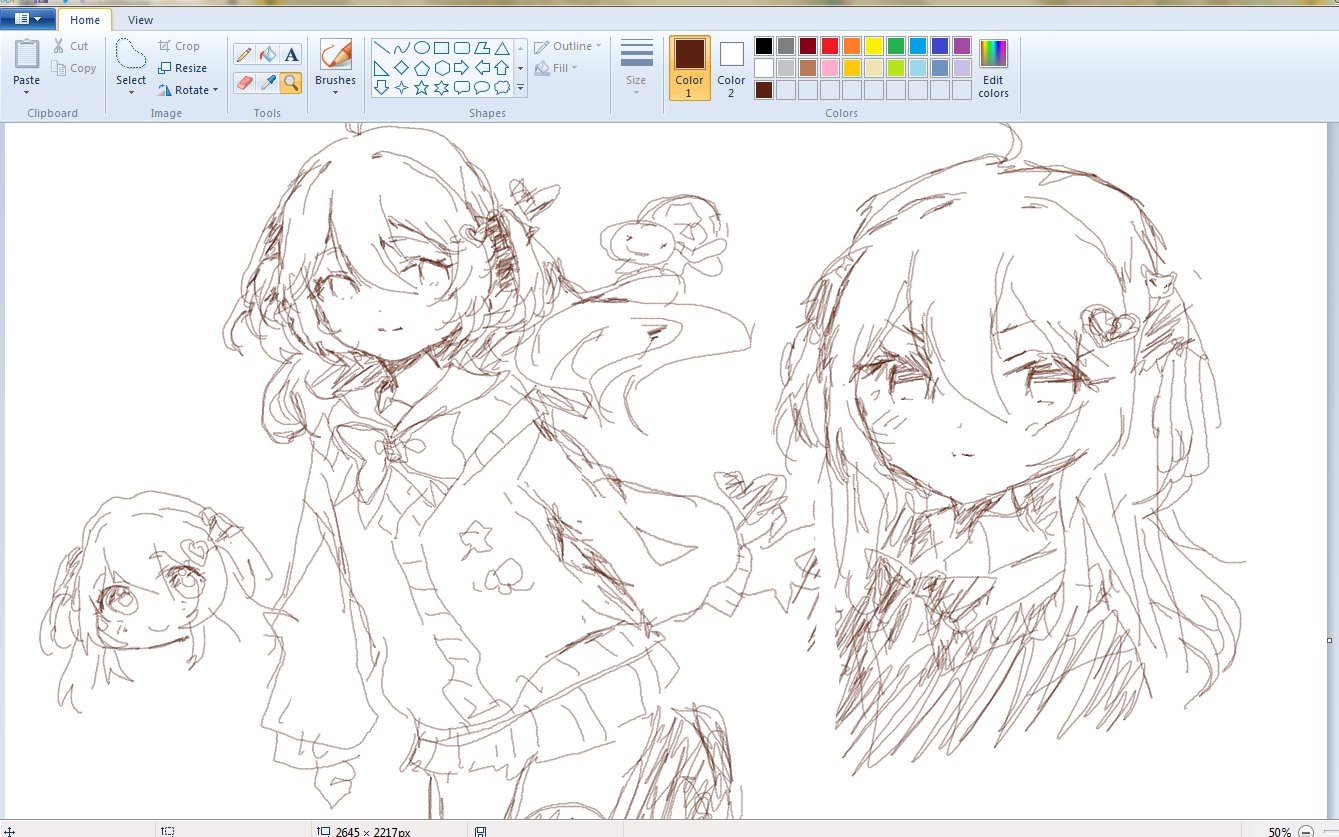The image size is (1339, 837).
Task: Select the Pencil tool
Action: pyautogui.click(x=243, y=55)
